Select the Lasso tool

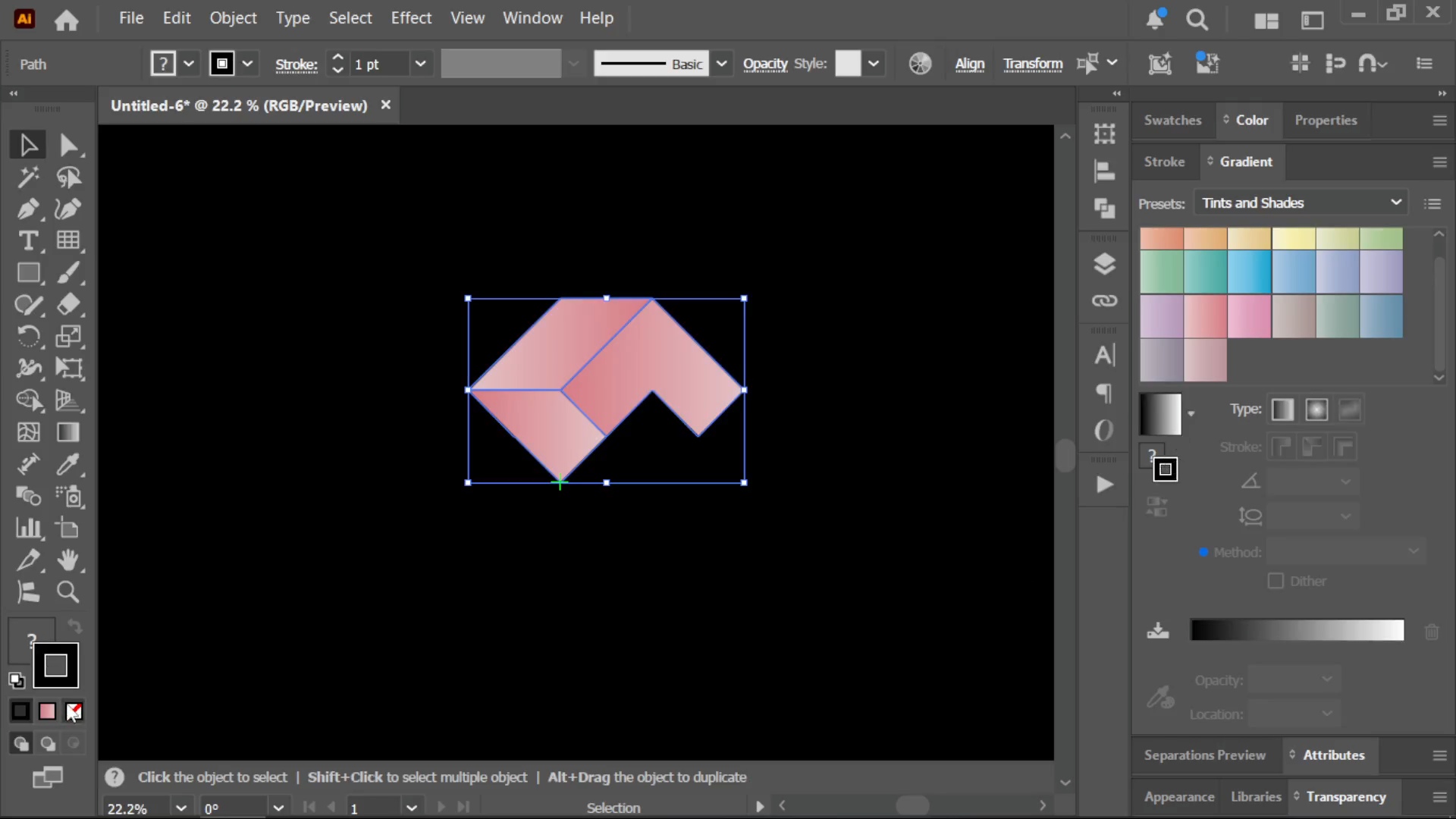coord(68,177)
